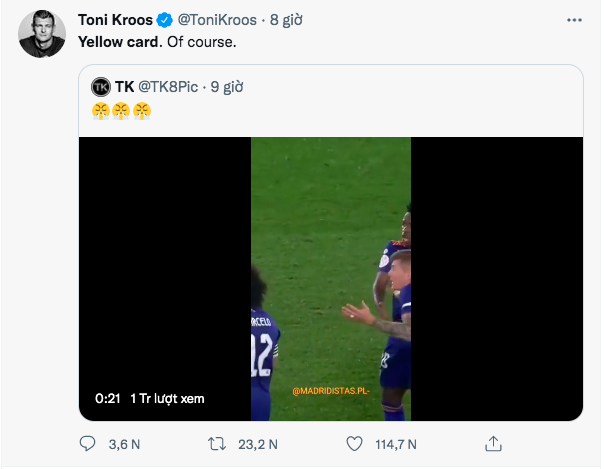Click the reply speech bubble icon
Screen dimensions: 604x469
pyautogui.click(x=87, y=444)
